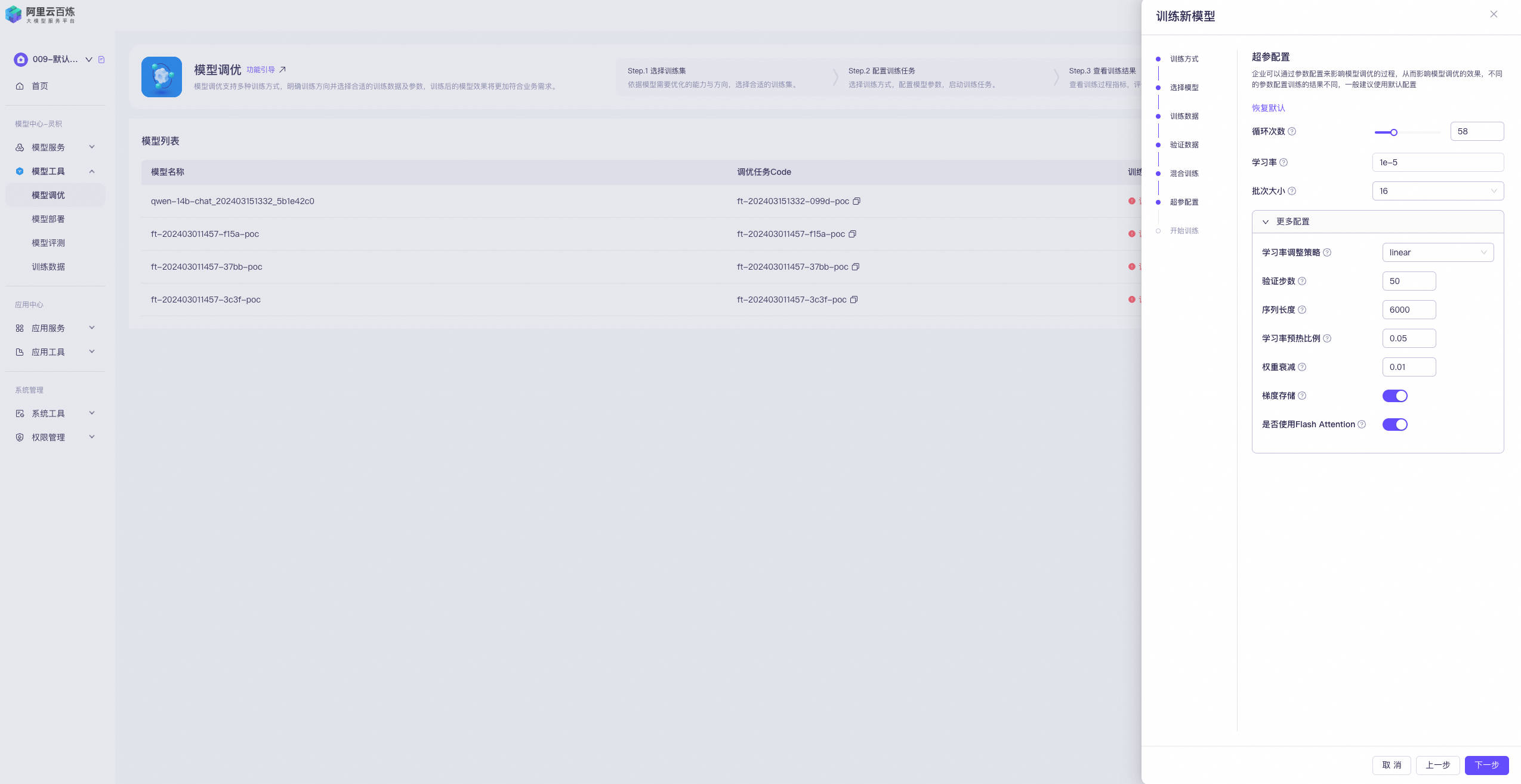Click the 验证步数 input field showing 50
Viewport: 1521px width, 784px height.
click(x=1409, y=281)
